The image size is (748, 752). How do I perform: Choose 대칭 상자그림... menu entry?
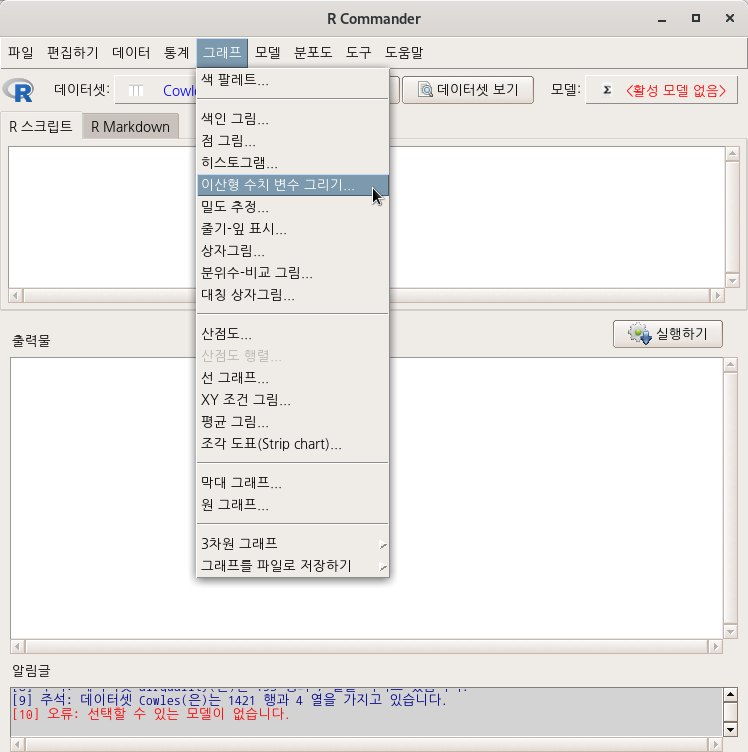pyautogui.click(x=292, y=294)
